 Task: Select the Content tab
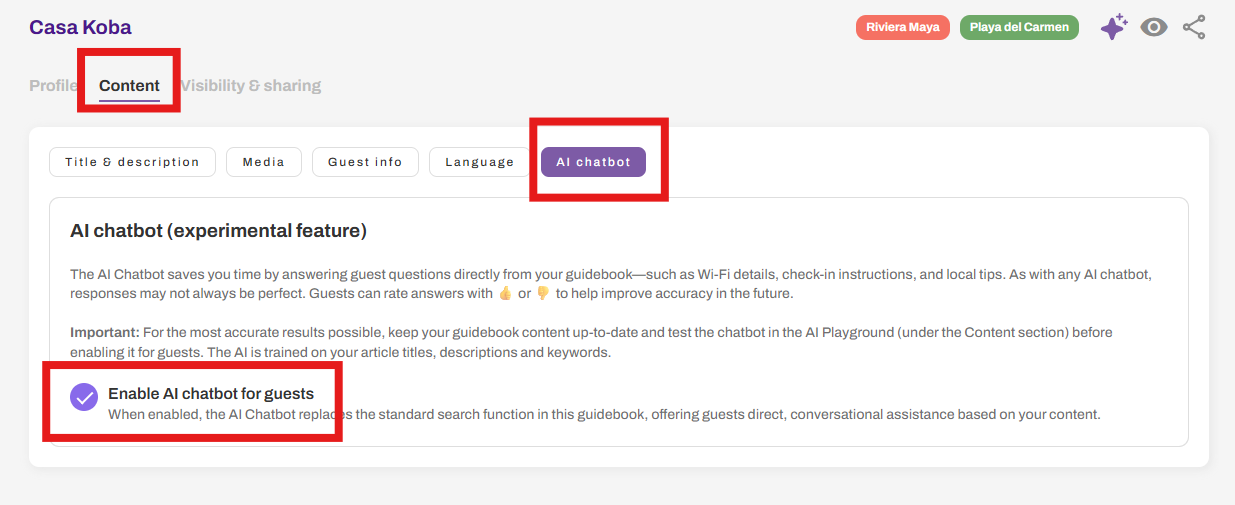pyautogui.click(x=129, y=85)
